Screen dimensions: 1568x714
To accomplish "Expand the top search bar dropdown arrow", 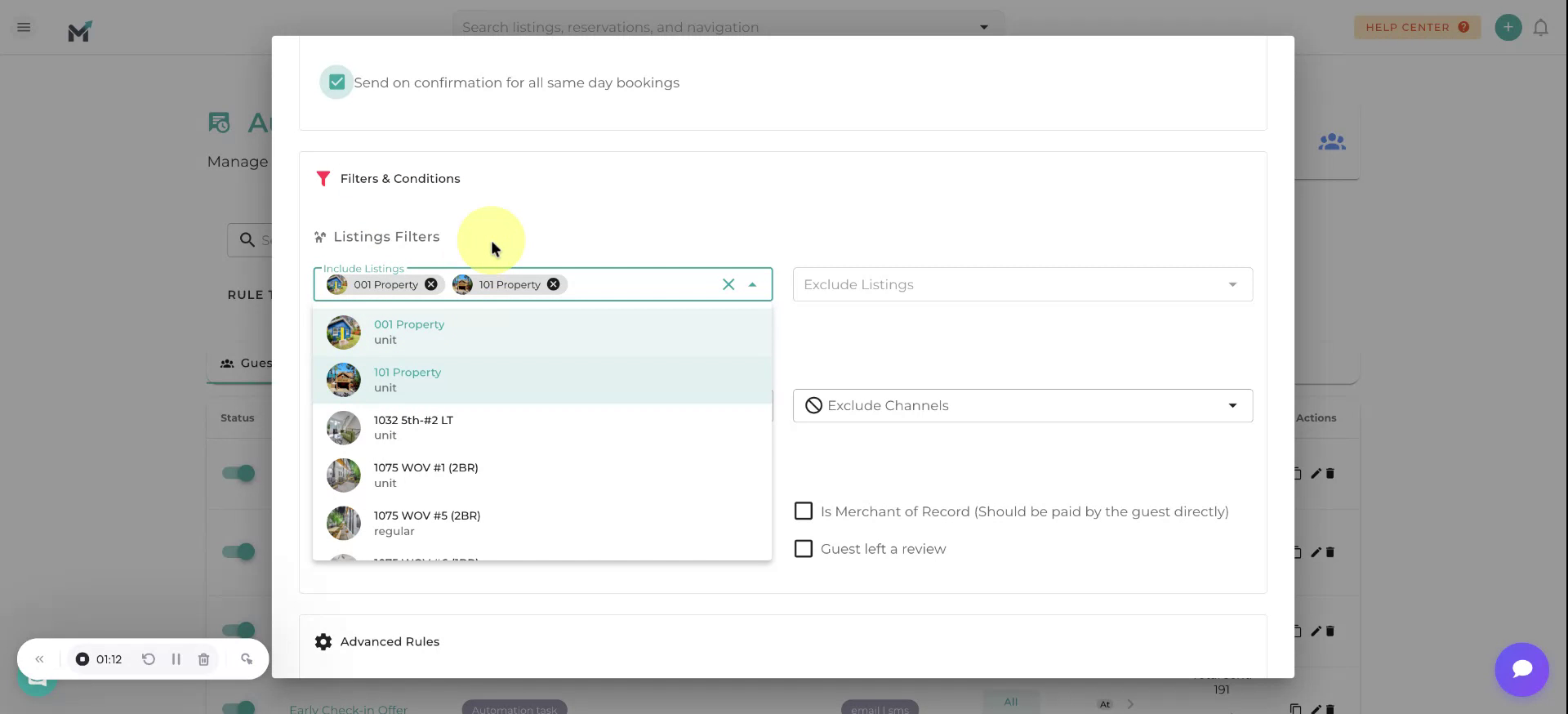I will pyautogui.click(x=984, y=27).
